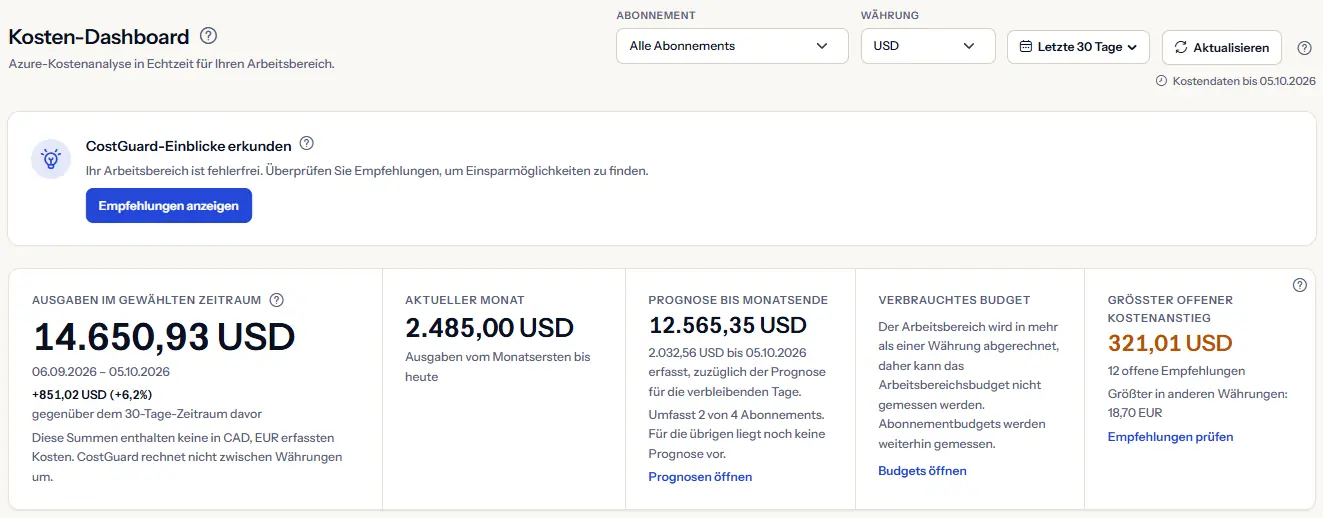Click the Aktualisieren refresh button
This screenshot has width=1323, height=518.
click(x=1222, y=47)
